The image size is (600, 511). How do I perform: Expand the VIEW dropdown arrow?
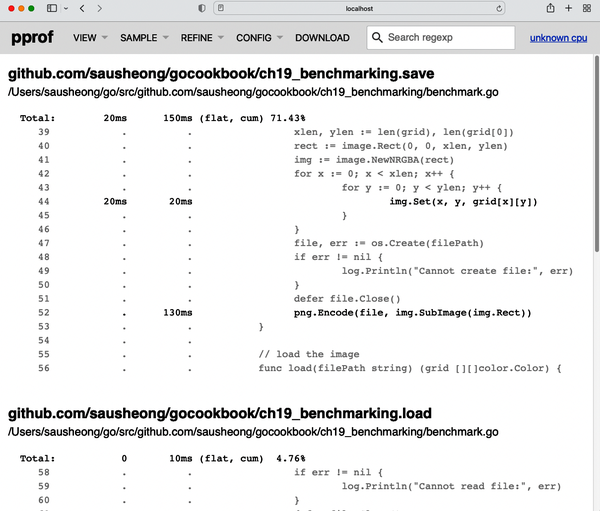104,38
